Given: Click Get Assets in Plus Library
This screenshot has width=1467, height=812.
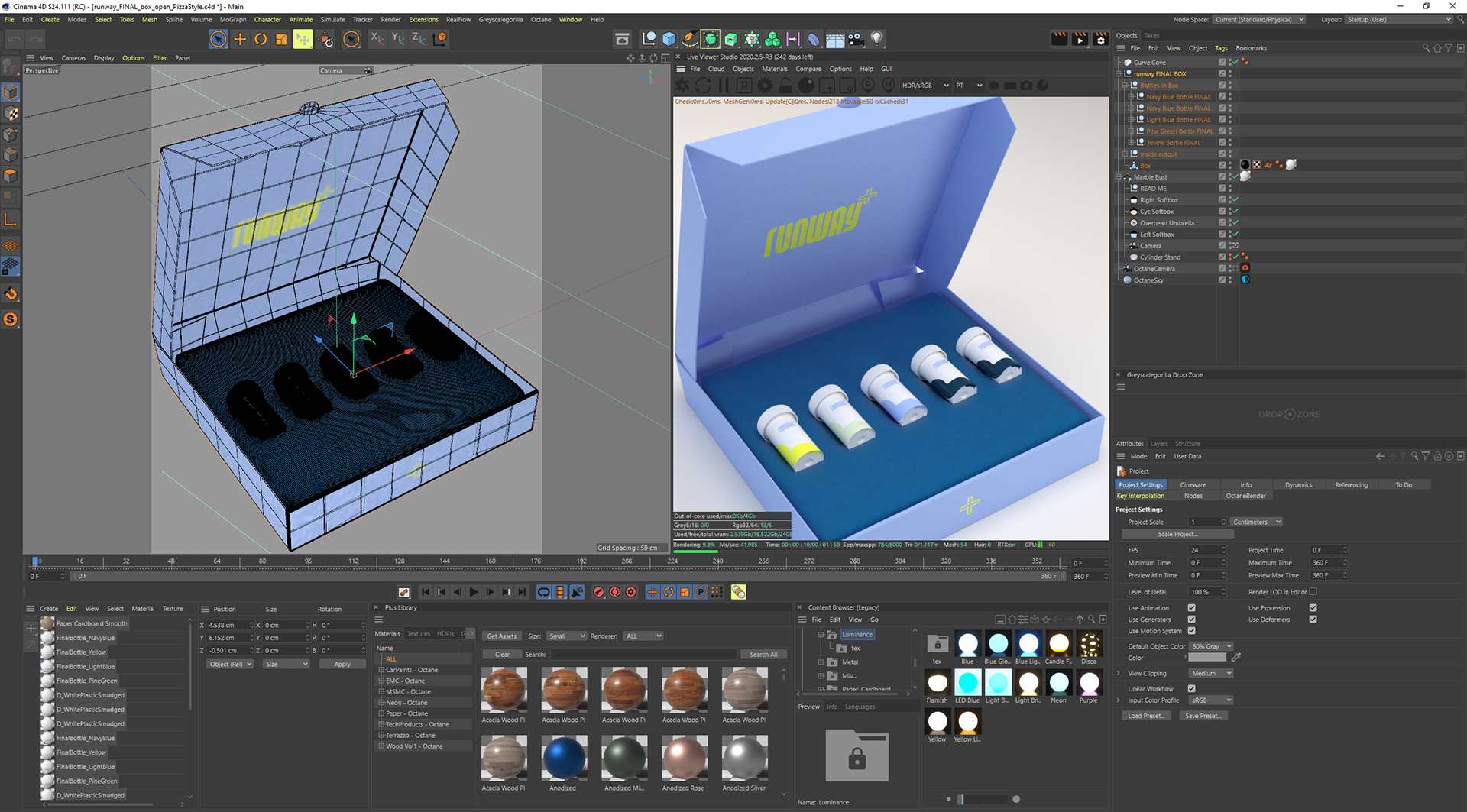Looking at the screenshot, I should (x=502, y=636).
